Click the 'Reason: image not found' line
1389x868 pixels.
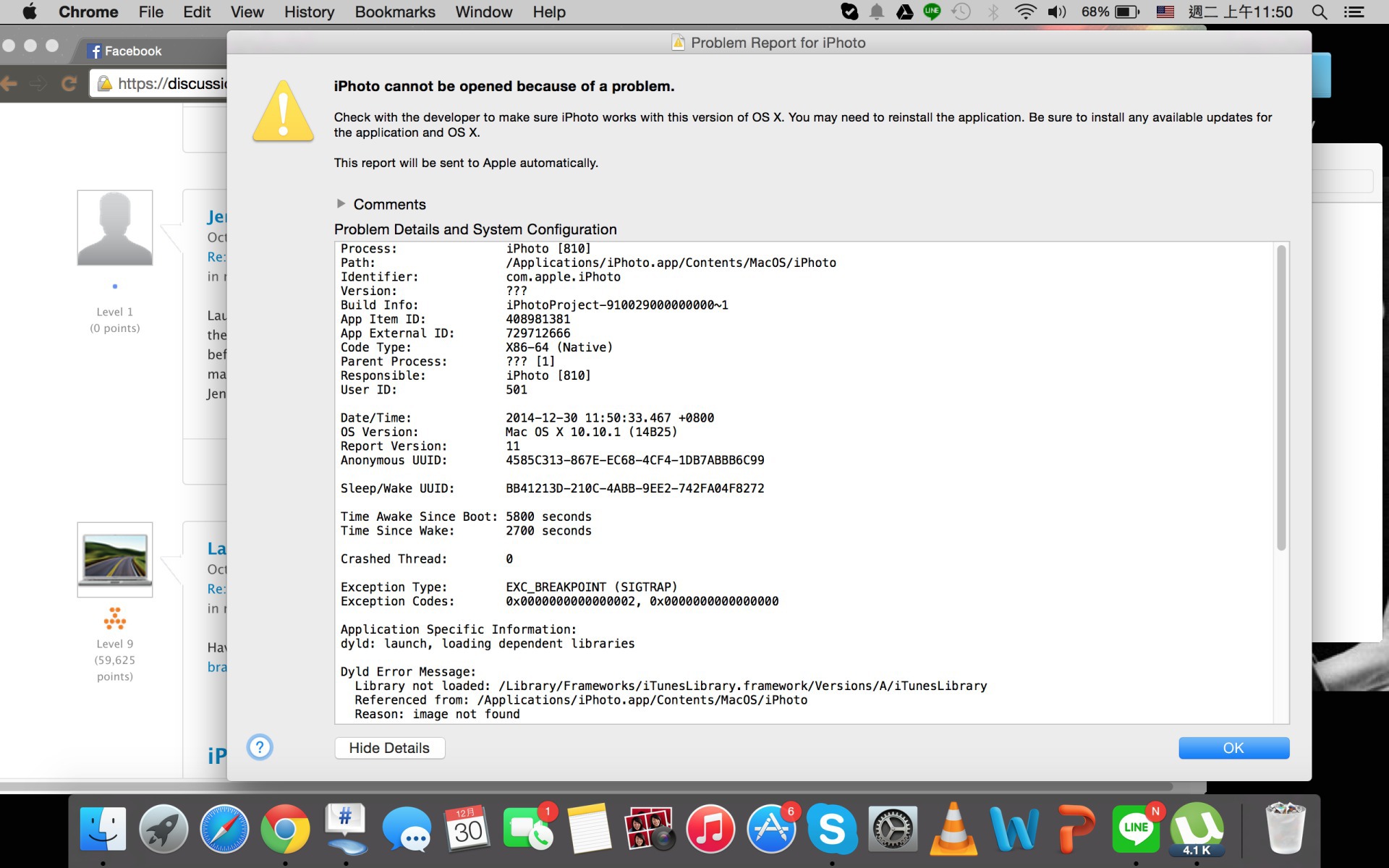click(437, 714)
